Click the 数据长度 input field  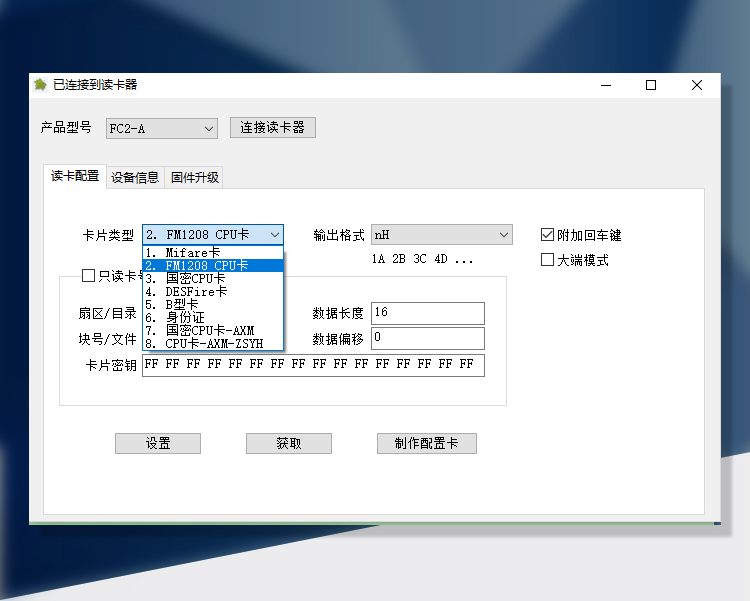pos(428,313)
